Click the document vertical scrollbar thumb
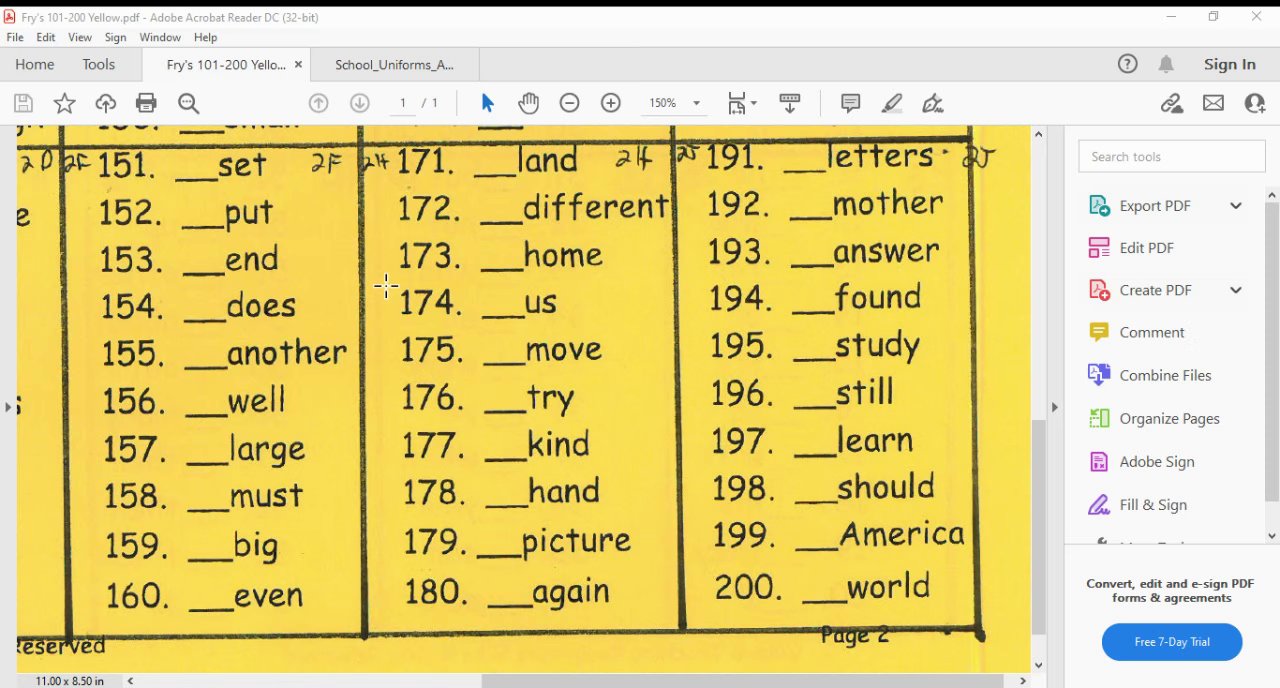 tap(1038, 527)
